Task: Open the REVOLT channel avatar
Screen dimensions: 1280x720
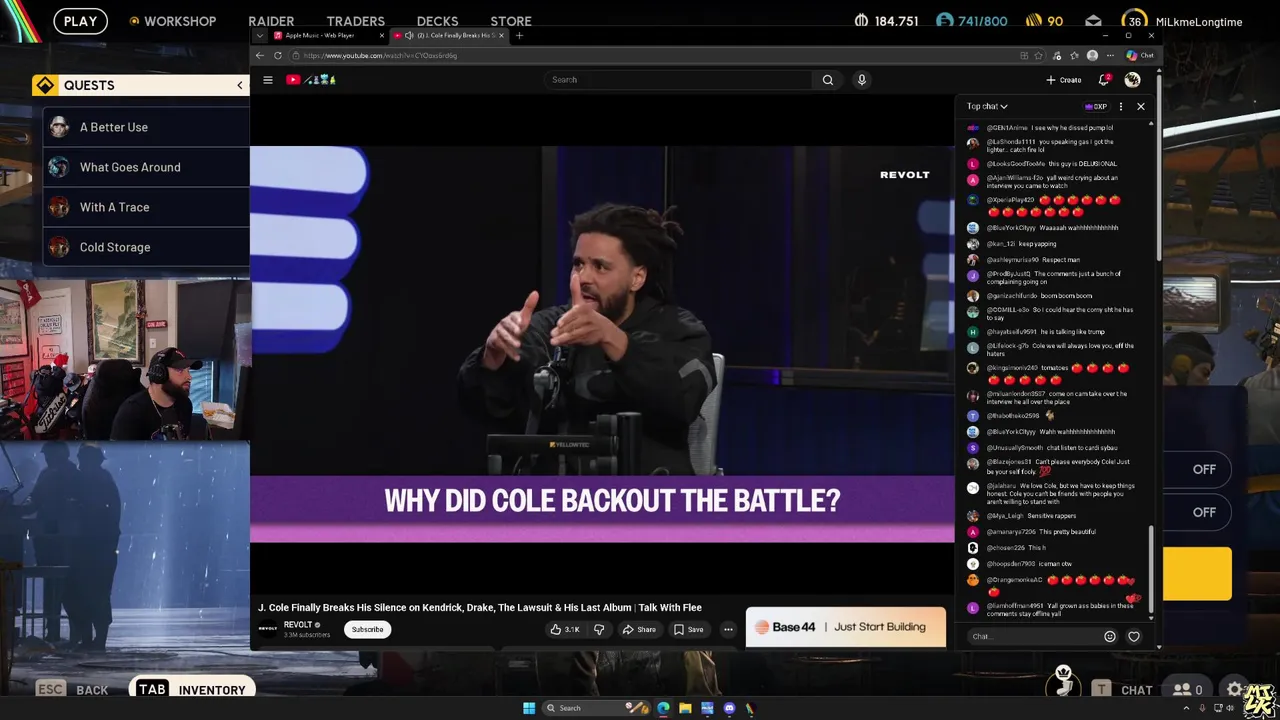Action: click(x=268, y=629)
